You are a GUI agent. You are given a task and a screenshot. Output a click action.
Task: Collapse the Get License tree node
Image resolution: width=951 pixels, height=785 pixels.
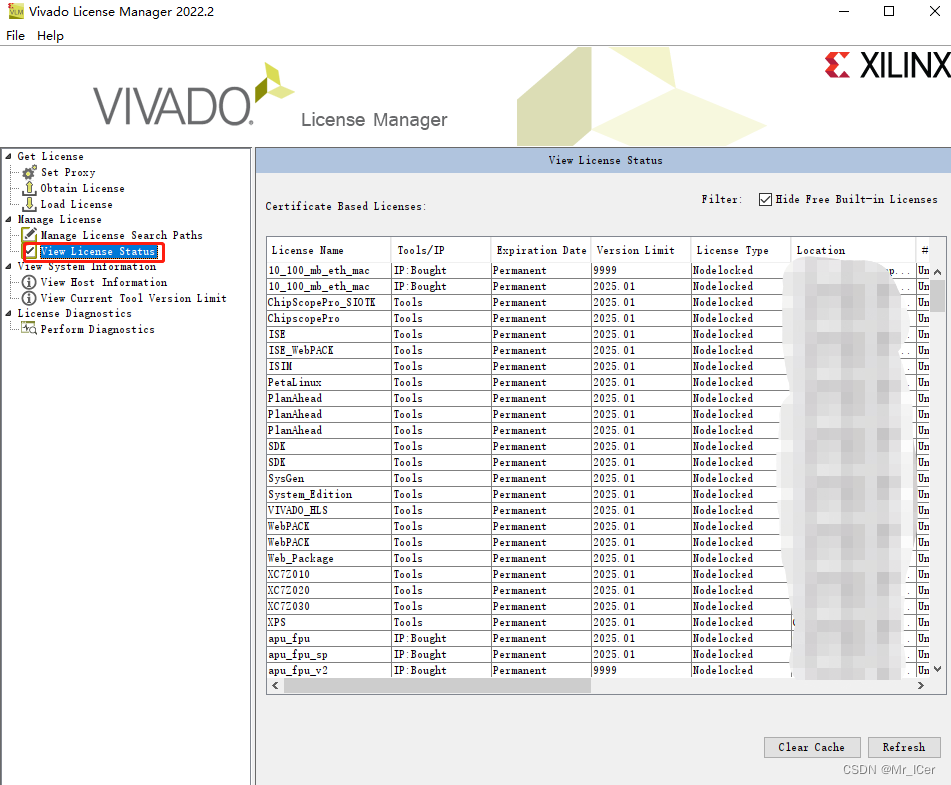[8, 157]
